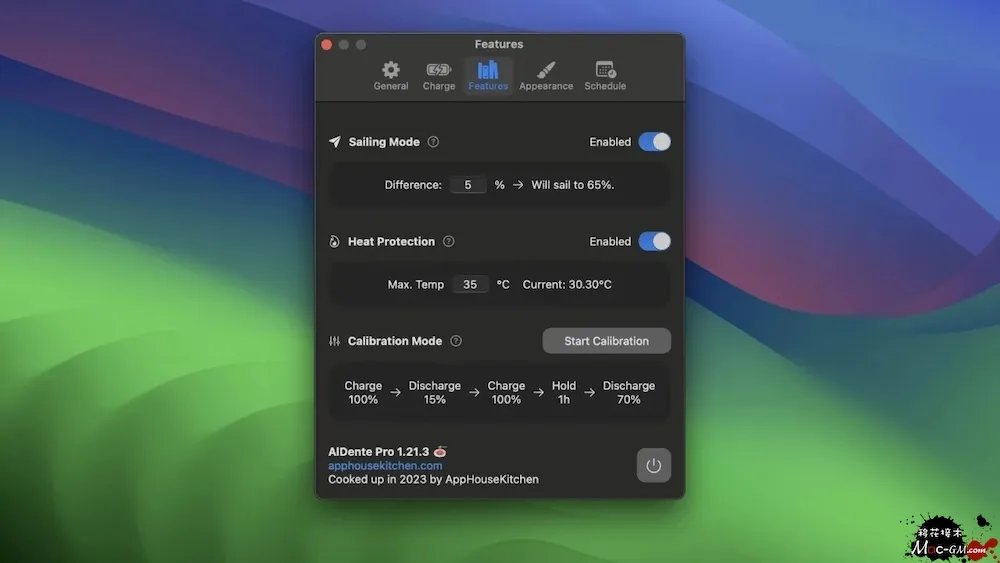The image size is (1000, 563).
Task: Open Sailing Mode help question mark
Action: tap(433, 142)
